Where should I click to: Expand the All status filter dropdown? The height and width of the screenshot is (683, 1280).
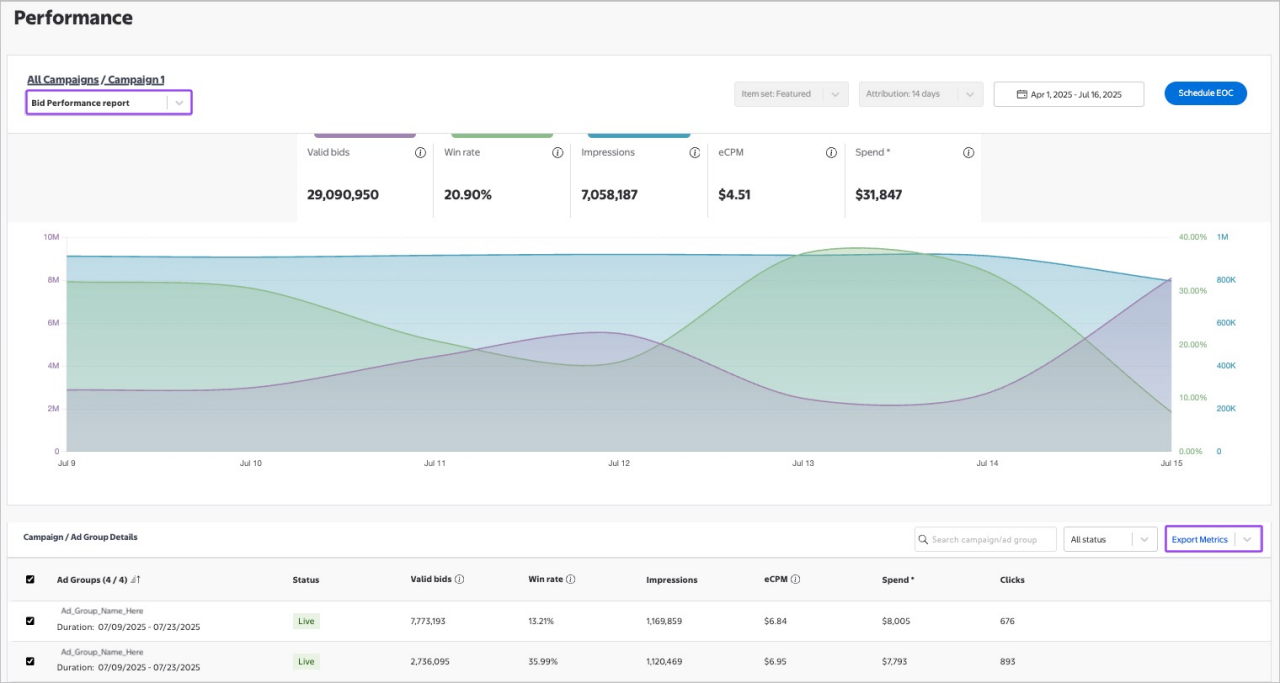click(1142, 539)
